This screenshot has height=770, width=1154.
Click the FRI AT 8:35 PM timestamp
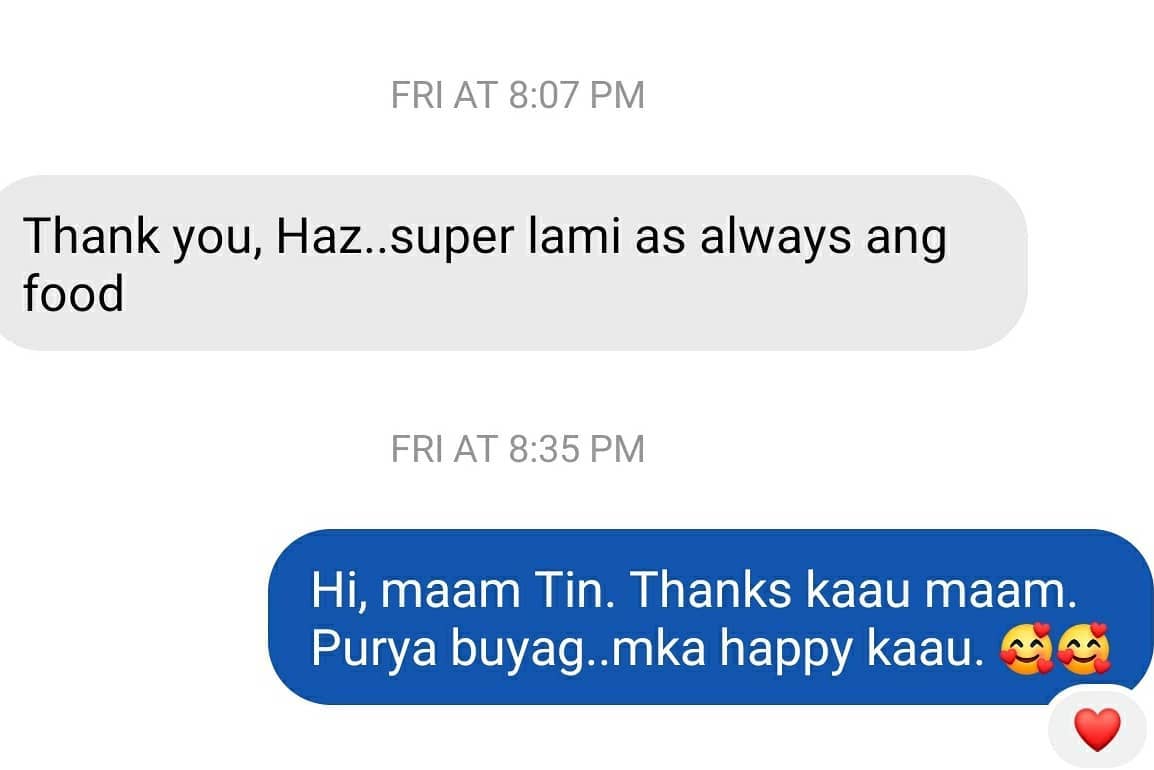point(517,449)
